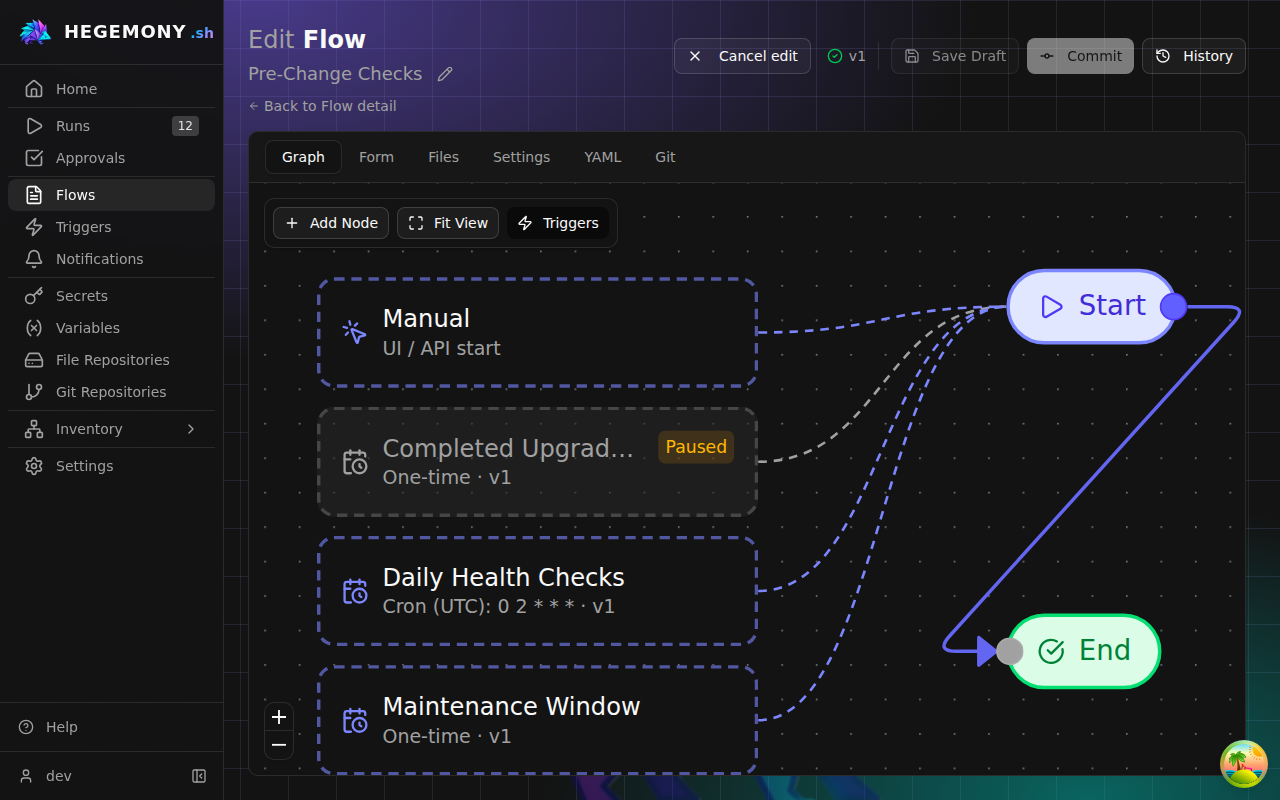Go to Approvals page

pos(111,158)
